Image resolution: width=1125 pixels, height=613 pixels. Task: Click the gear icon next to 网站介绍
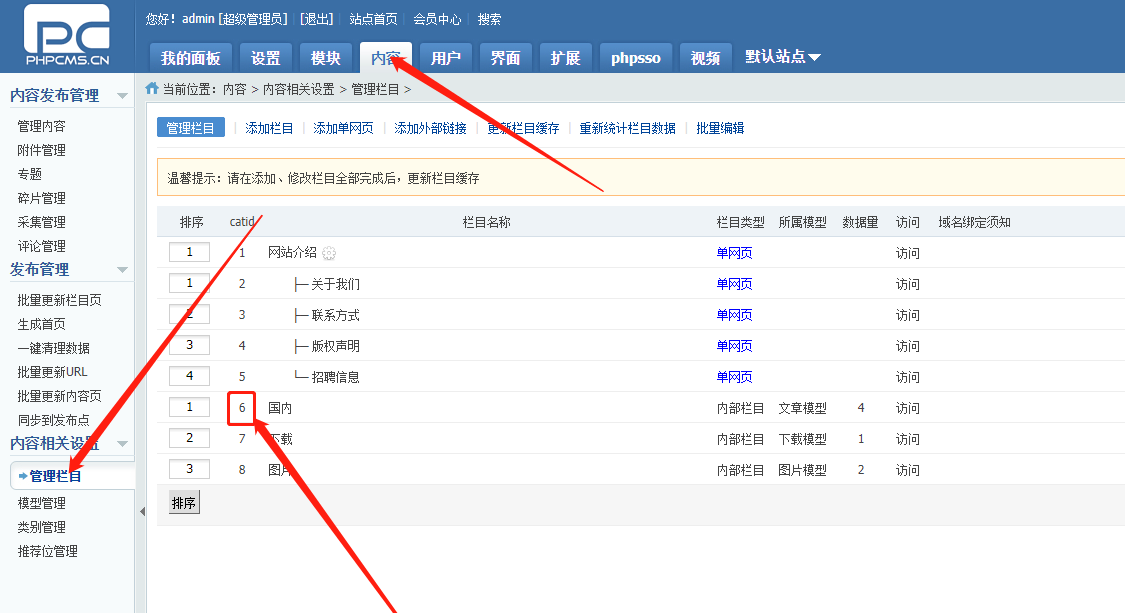329,253
